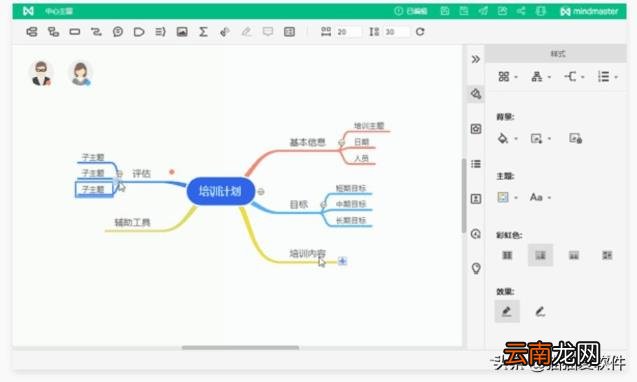Click the save icon in green header
637x382 pixels.
[445, 11]
